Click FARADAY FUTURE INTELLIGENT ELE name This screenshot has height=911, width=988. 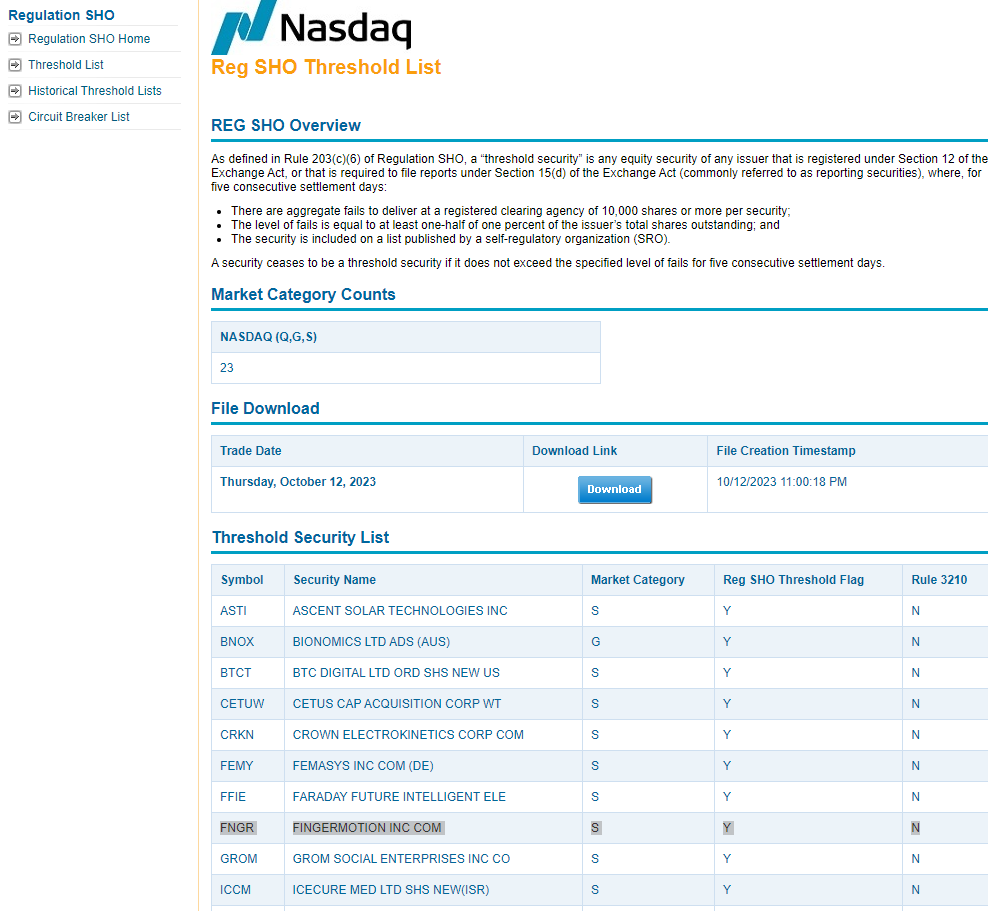(399, 796)
